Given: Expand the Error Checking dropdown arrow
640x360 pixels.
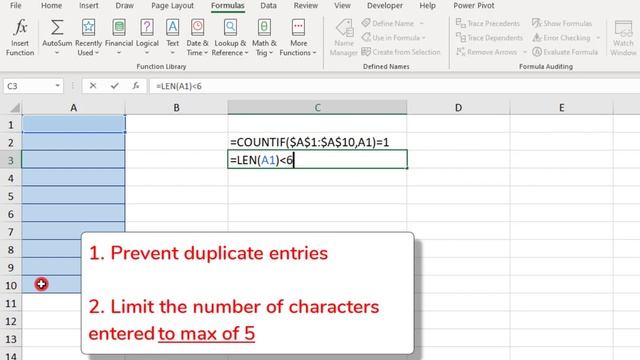Looking at the screenshot, I should (x=598, y=38).
